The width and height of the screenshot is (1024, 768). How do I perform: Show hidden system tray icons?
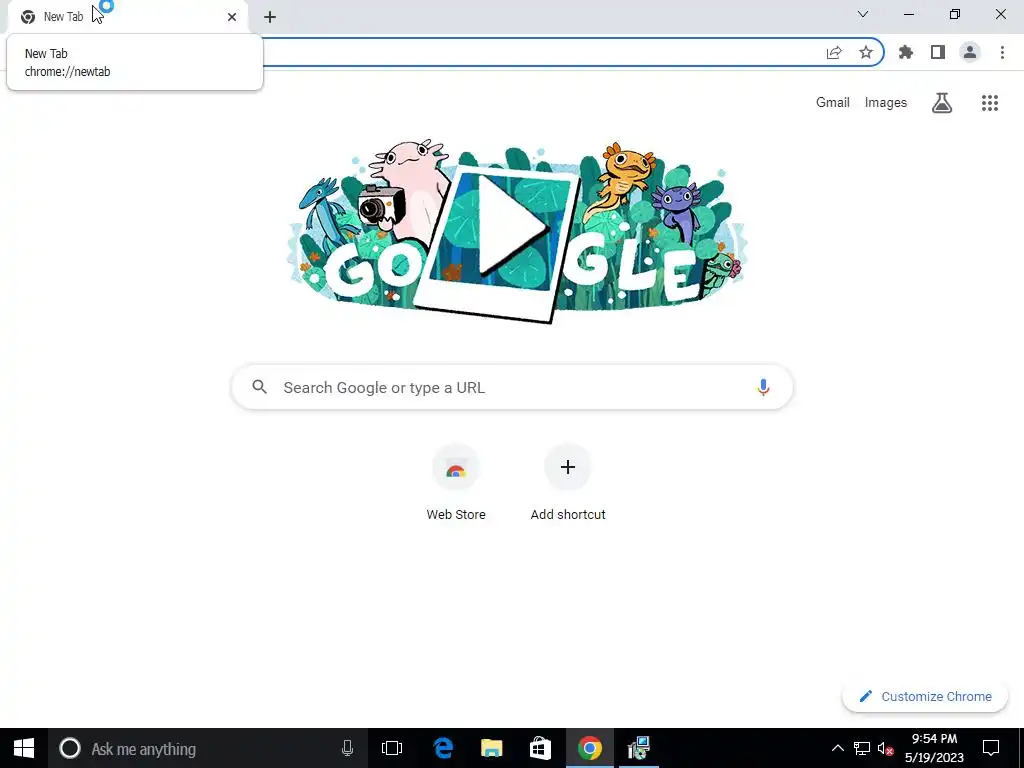837,748
